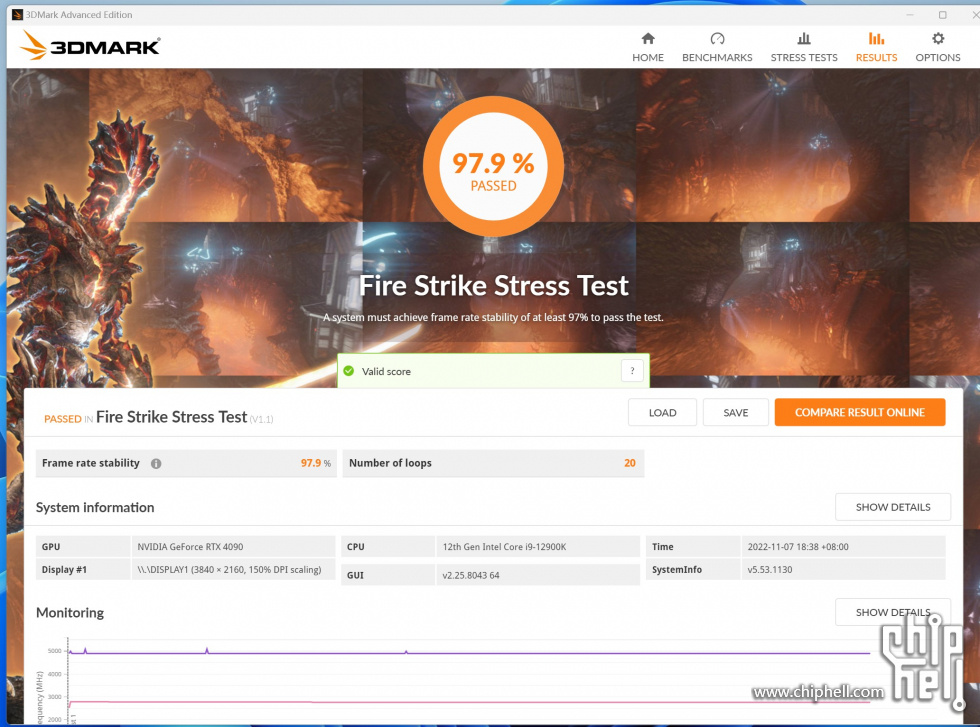The height and width of the screenshot is (727, 980).
Task: Click the Valid score label
Action: (386, 371)
